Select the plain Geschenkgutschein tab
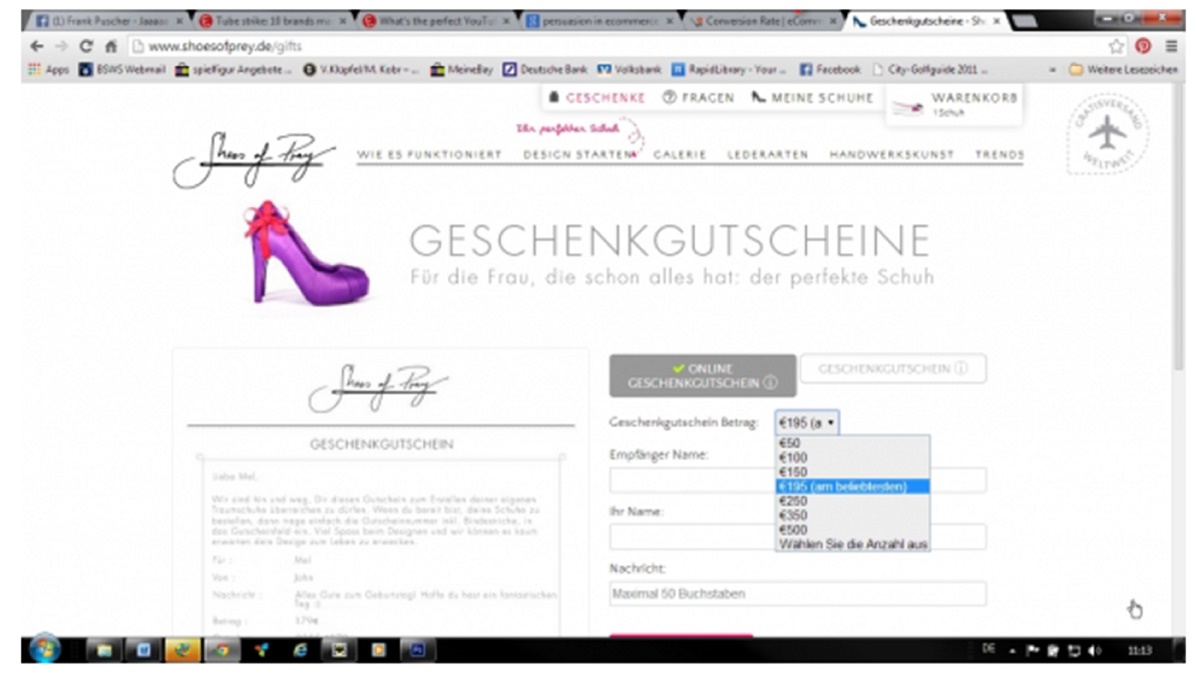The image size is (1204, 683). click(x=893, y=368)
